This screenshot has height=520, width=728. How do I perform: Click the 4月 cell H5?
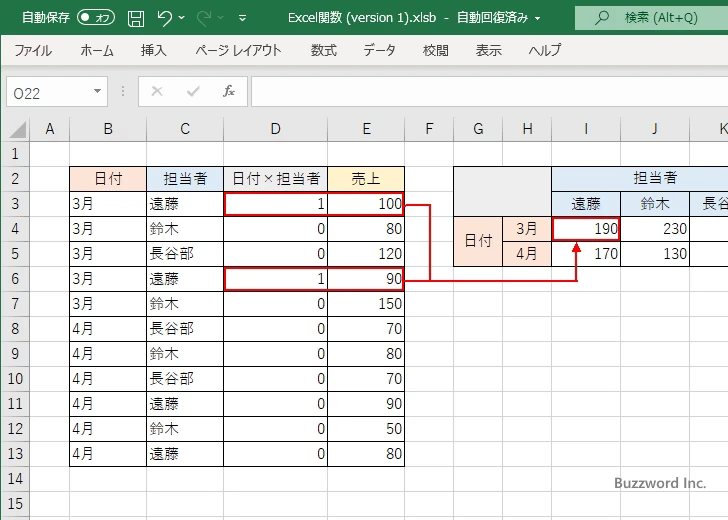[527, 254]
